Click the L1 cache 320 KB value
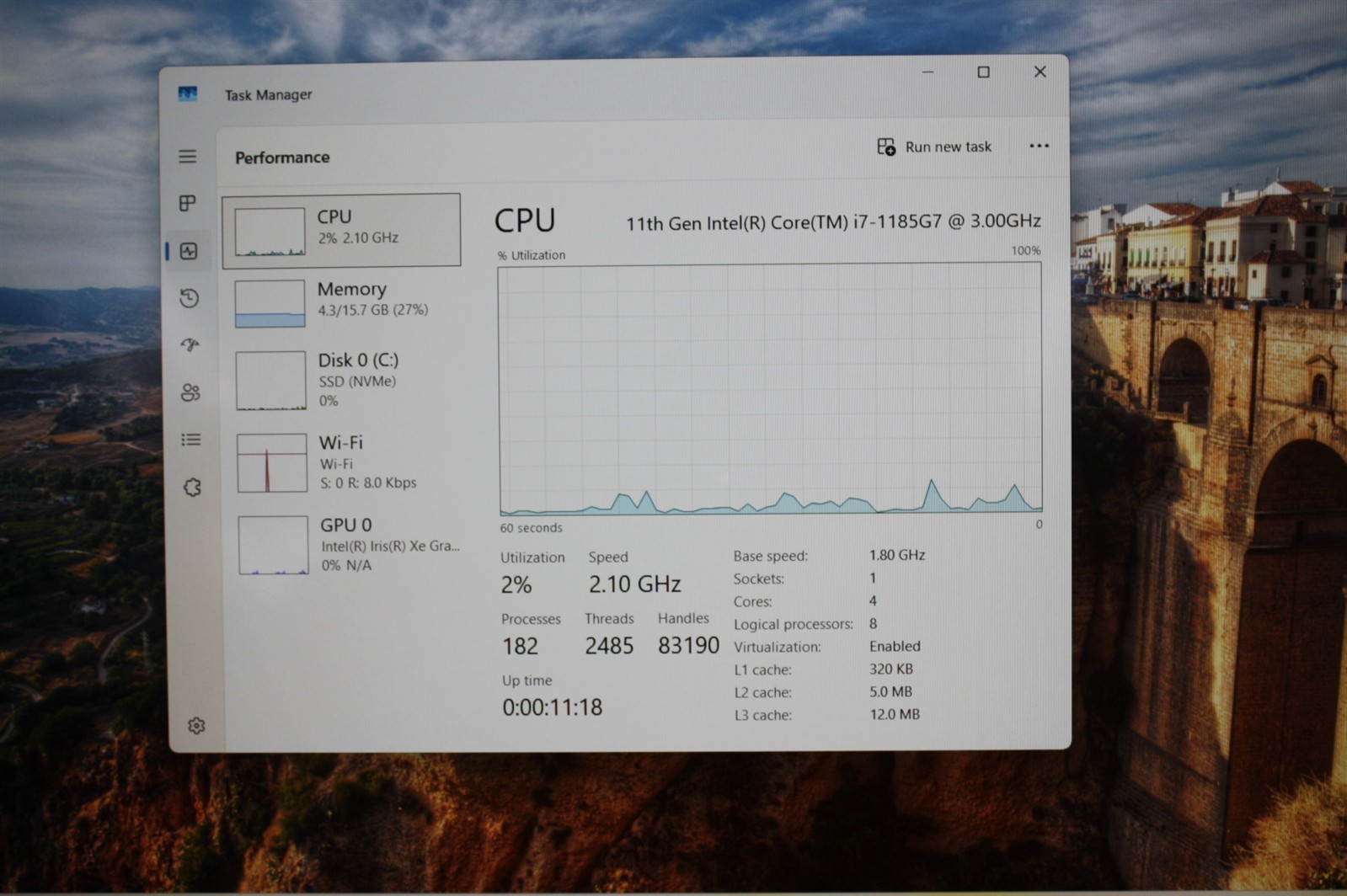Image resolution: width=1347 pixels, height=896 pixels. coord(891,669)
